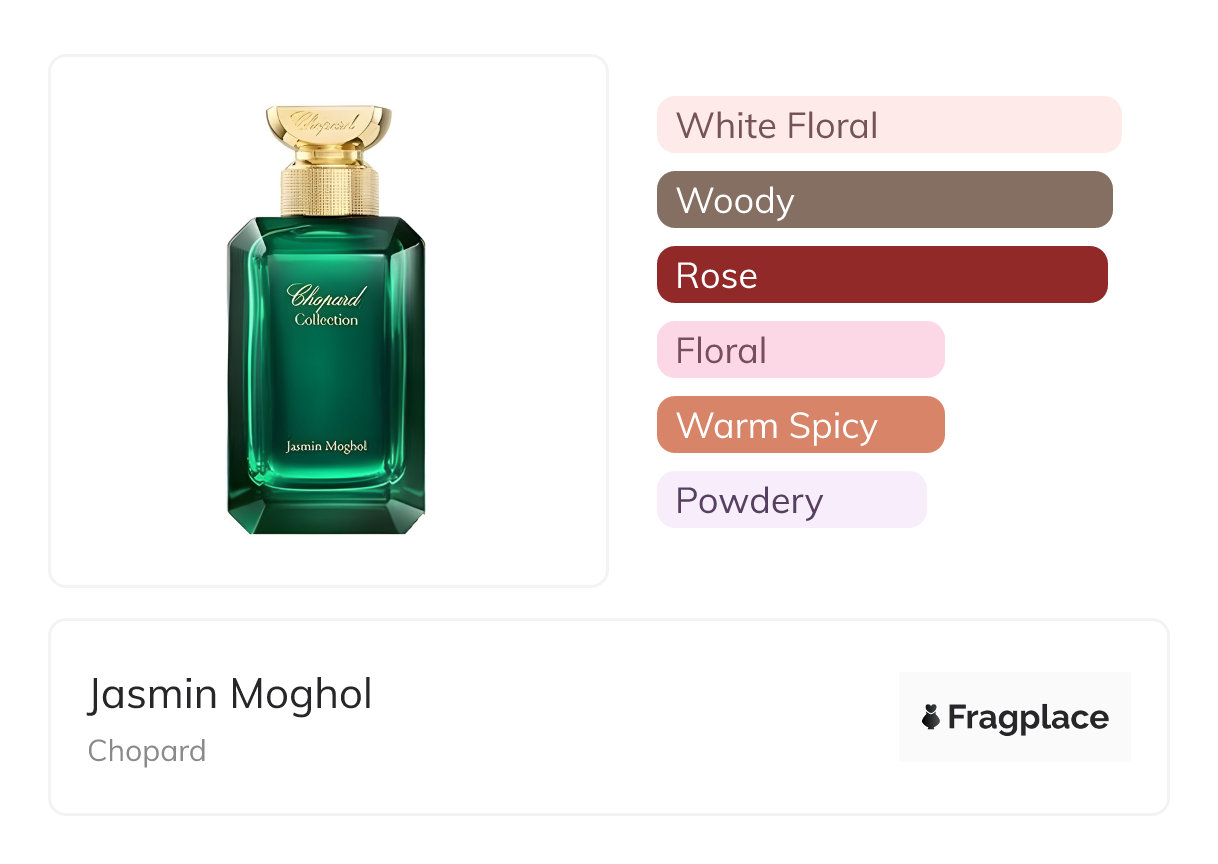This screenshot has height=864, width=1218.
Task: Click the word Rose in the accord list
Action: pos(716,275)
